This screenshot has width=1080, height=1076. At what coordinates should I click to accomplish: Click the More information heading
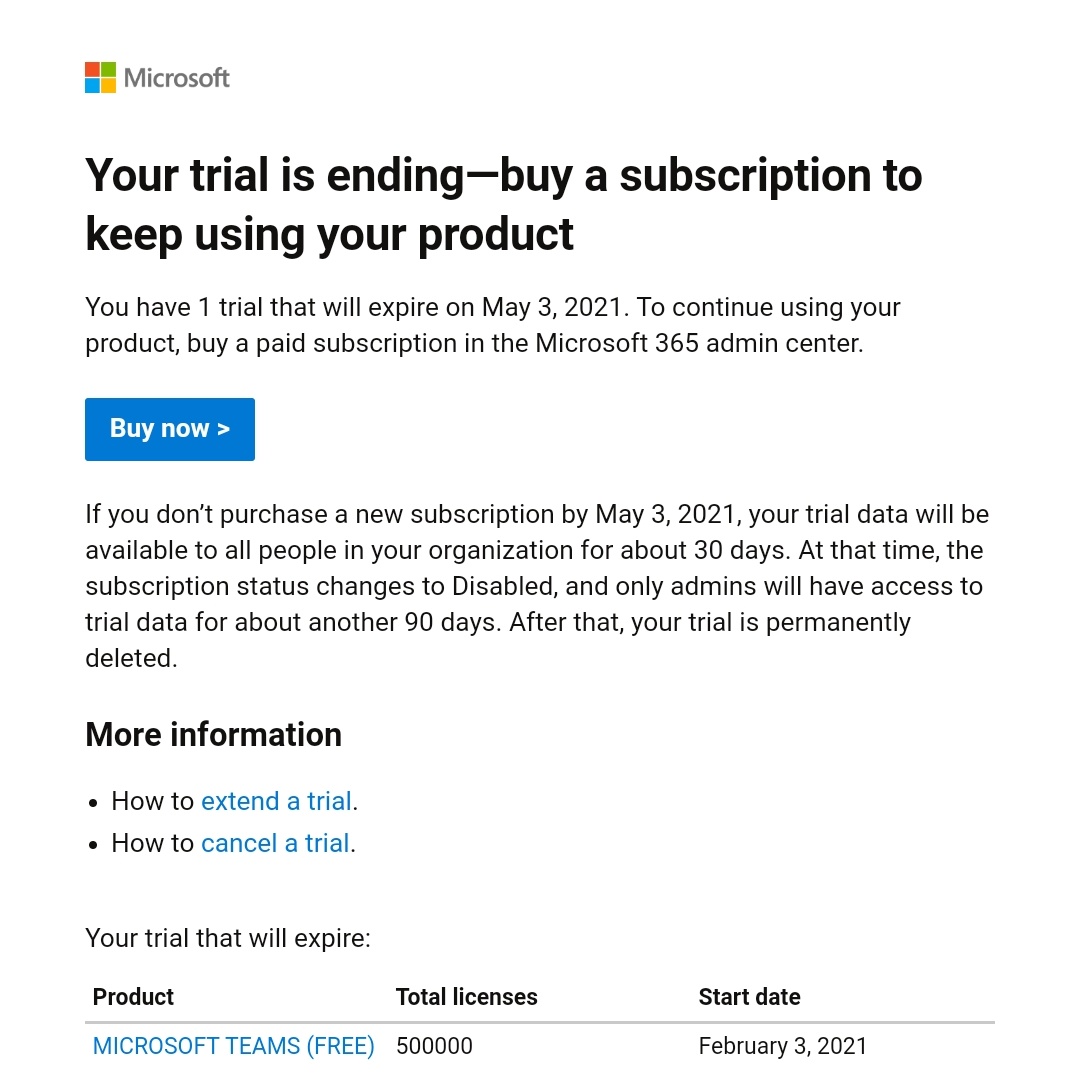tap(213, 734)
